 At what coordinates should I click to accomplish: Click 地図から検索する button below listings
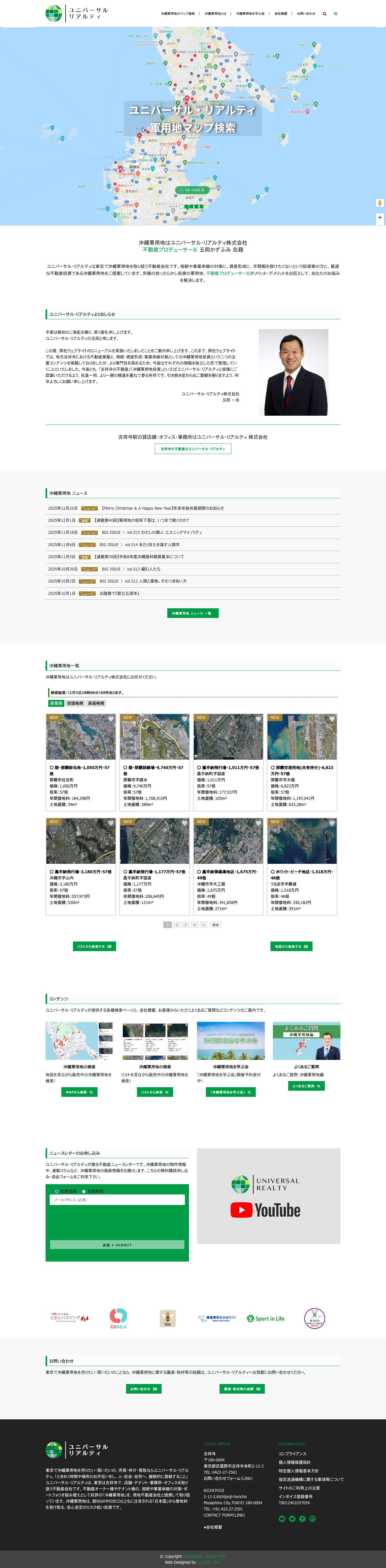(291, 947)
